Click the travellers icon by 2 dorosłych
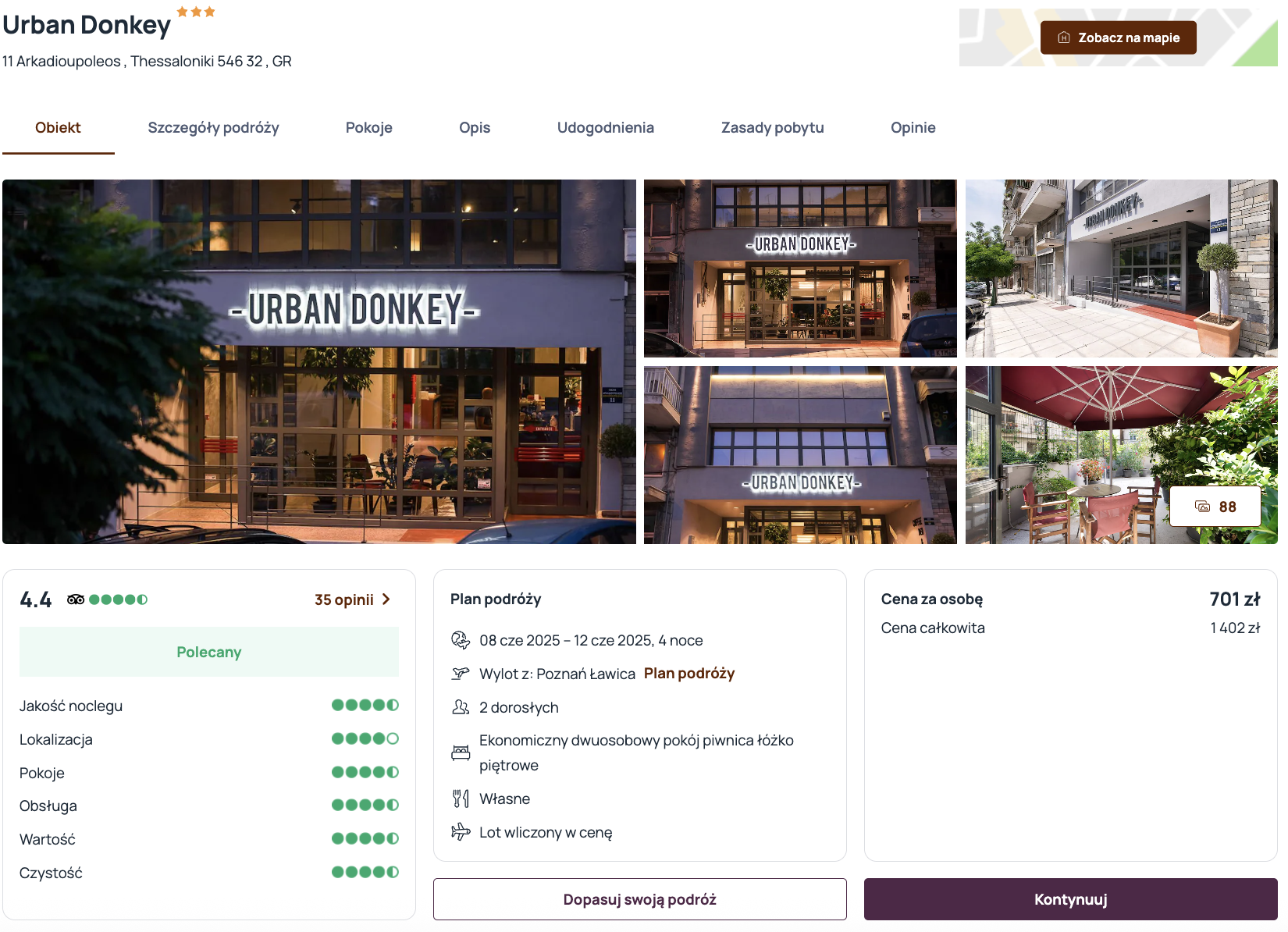The width and height of the screenshot is (1288, 932). click(x=461, y=707)
